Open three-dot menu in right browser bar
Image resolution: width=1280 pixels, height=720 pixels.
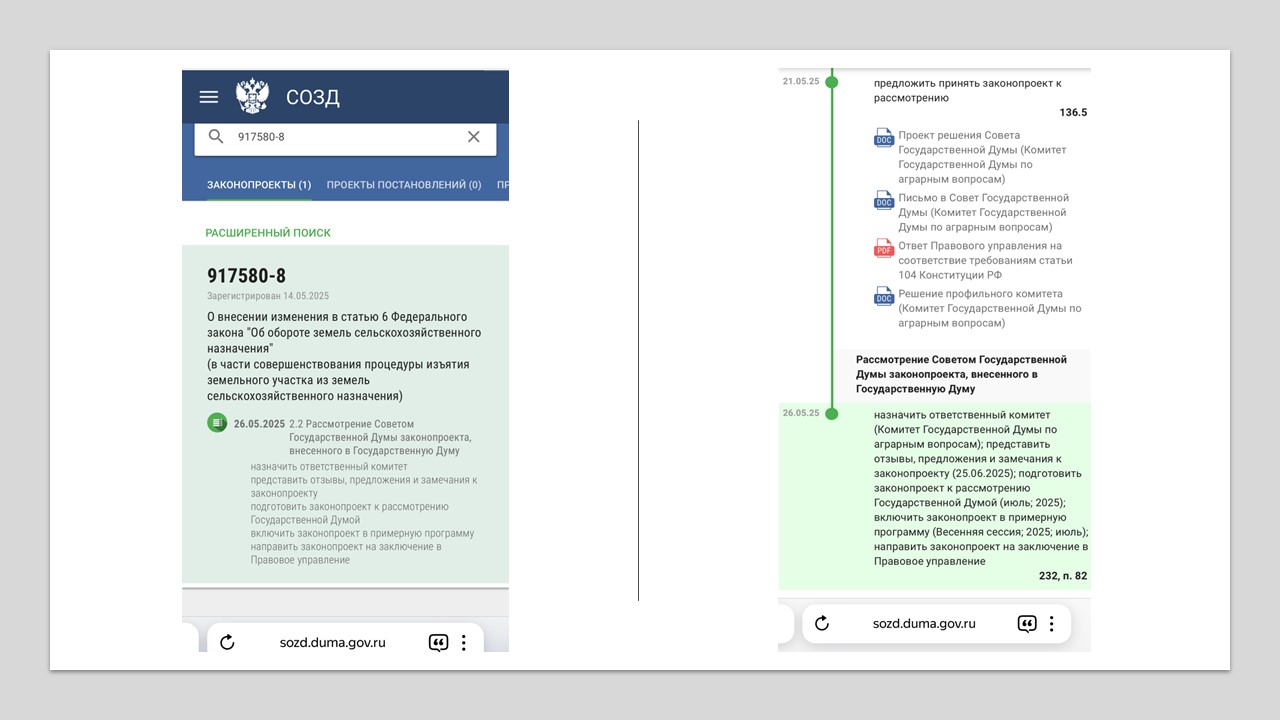click(x=1051, y=624)
